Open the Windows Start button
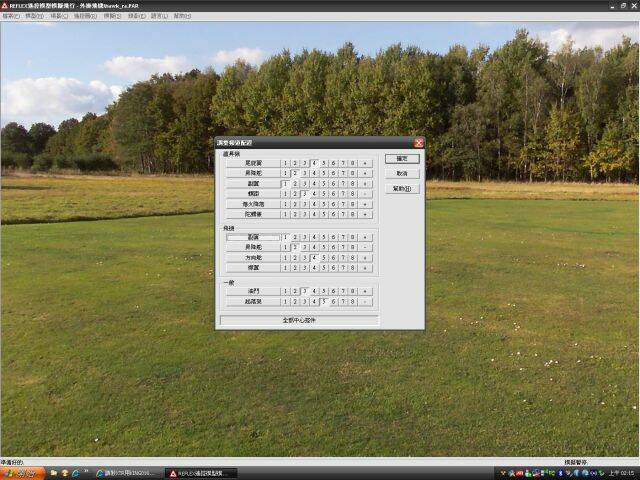Screen dimensions: 640x480 [x=22, y=473]
